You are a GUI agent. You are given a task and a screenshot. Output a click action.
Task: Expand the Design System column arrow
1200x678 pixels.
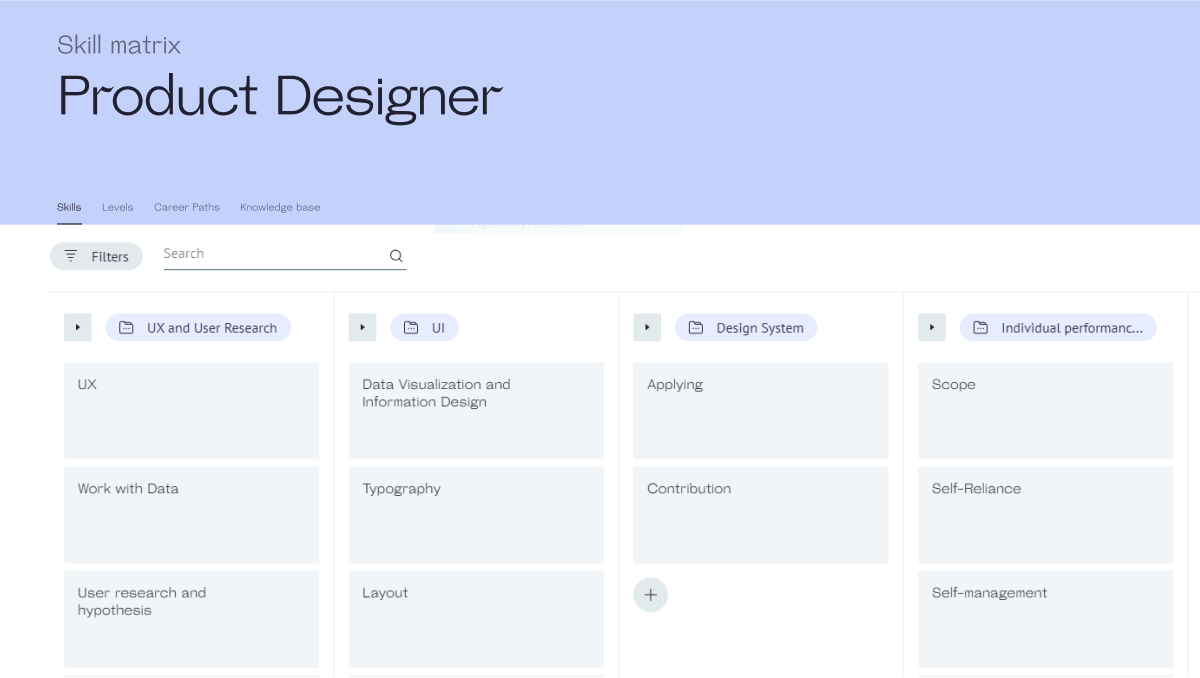647,327
